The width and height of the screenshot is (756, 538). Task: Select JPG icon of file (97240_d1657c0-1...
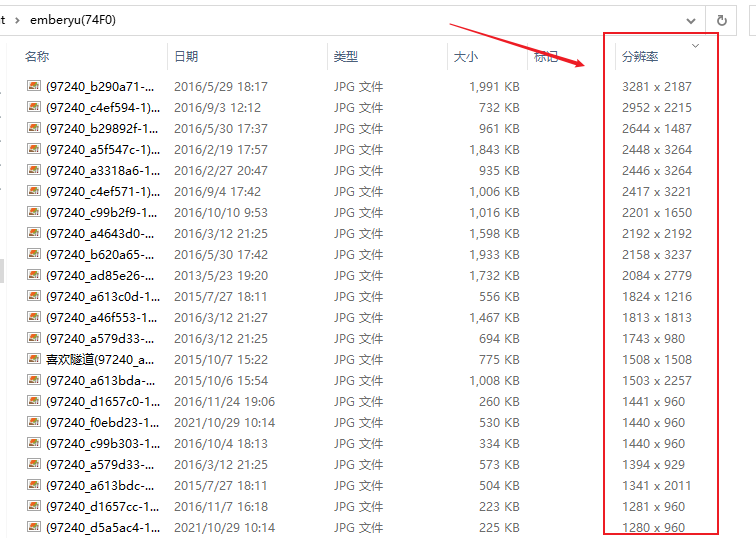[x=34, y=401]
